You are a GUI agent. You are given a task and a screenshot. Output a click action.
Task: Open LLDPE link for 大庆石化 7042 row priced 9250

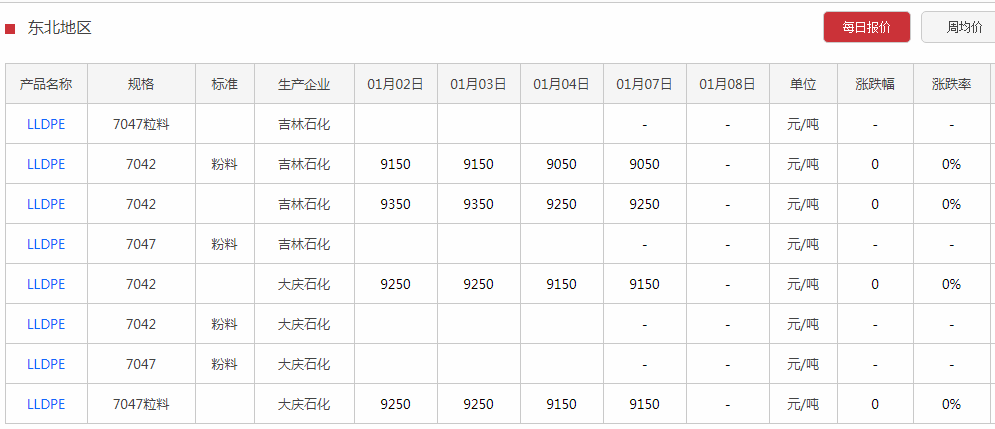46,284
